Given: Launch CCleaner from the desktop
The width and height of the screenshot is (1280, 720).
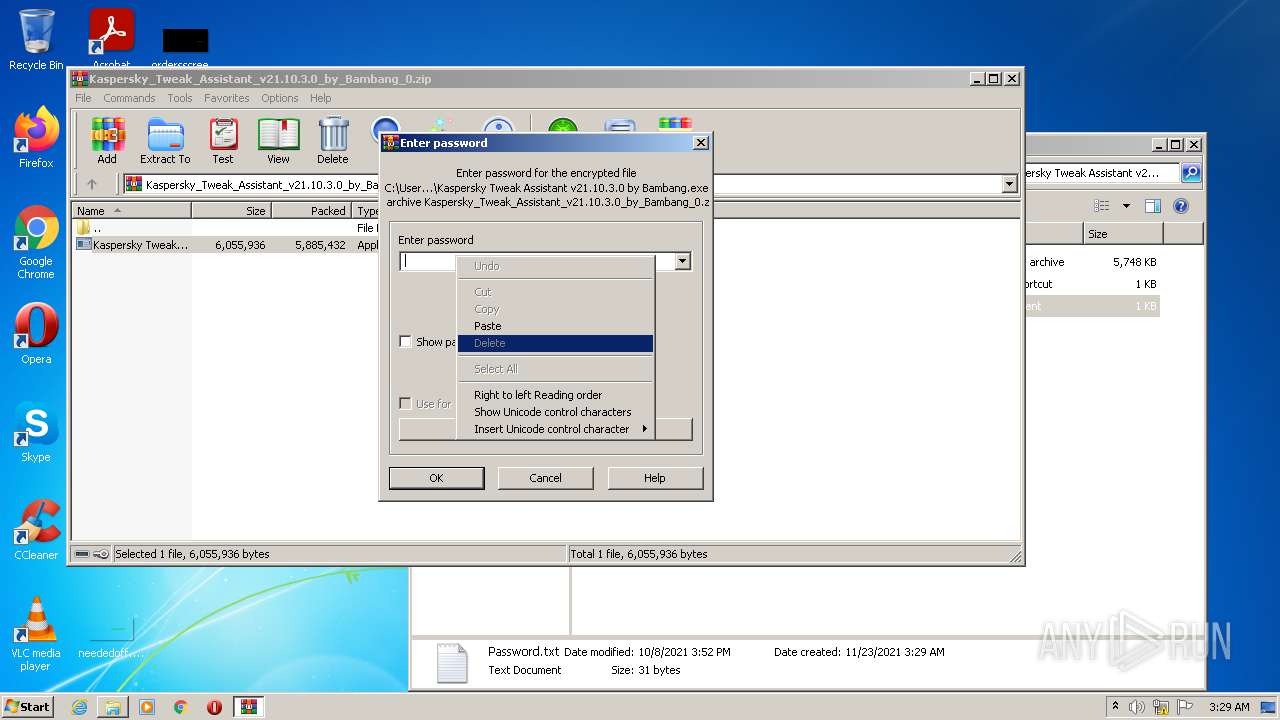Looking at the screenshot, I should pyautogui.click(x=36, y=530).
